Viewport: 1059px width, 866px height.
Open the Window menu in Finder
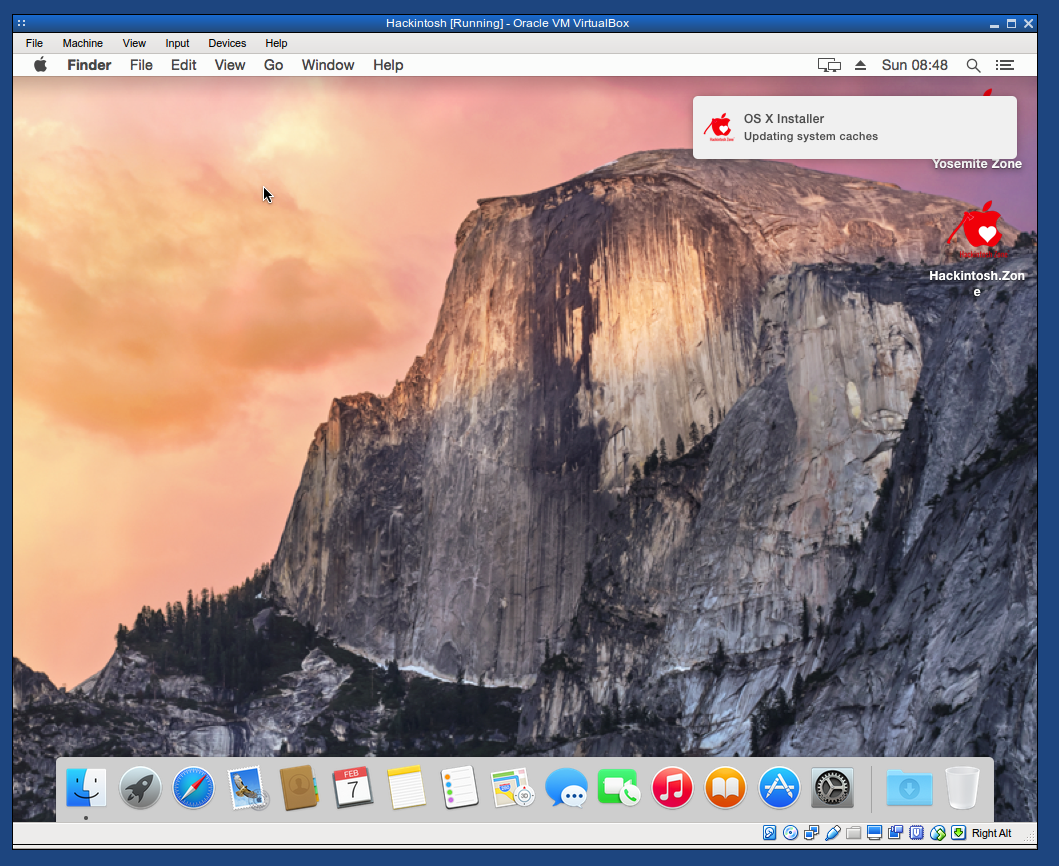[x=328, y=65]
